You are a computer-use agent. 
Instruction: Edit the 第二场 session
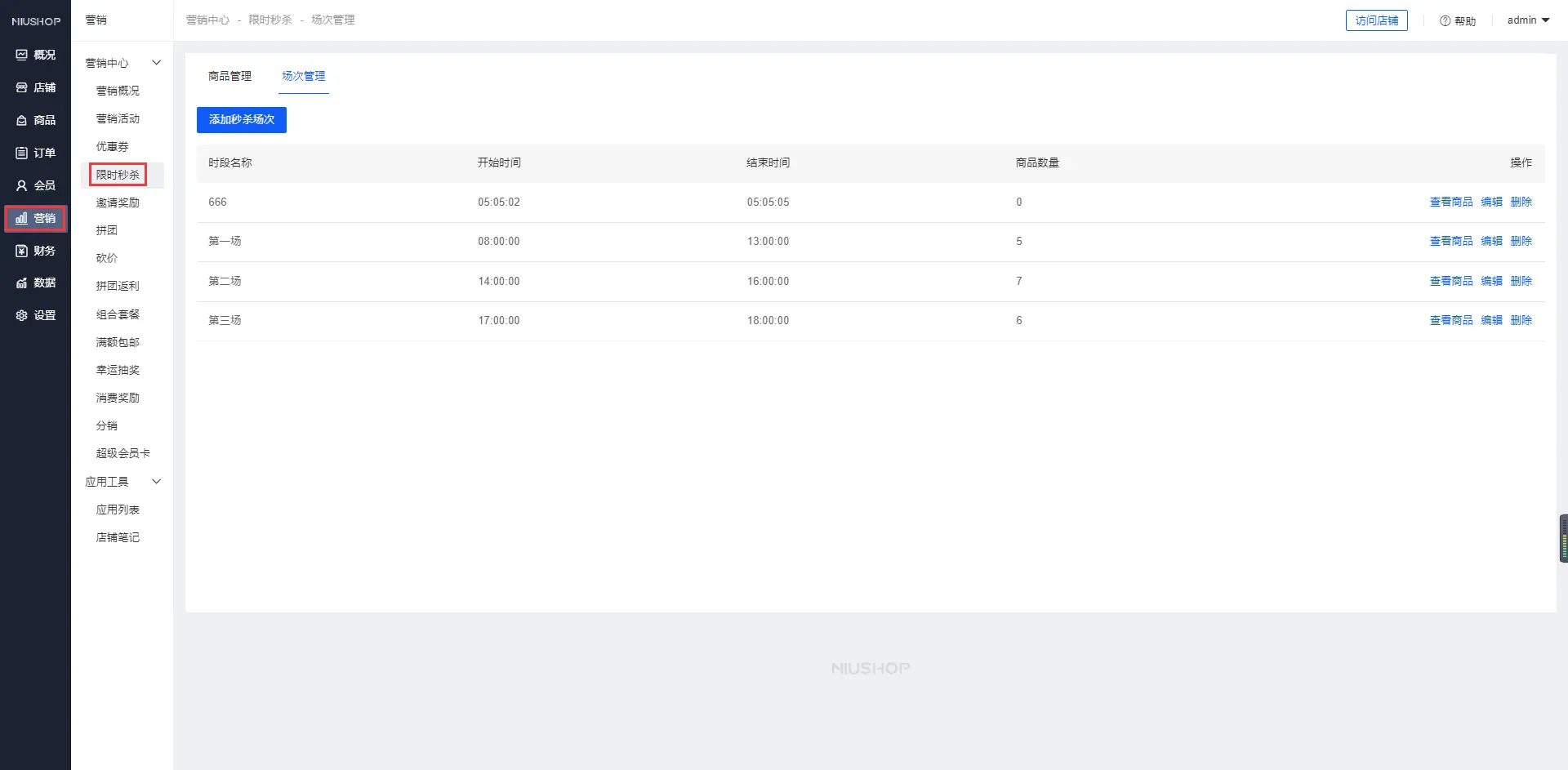tap(1491, 281)
